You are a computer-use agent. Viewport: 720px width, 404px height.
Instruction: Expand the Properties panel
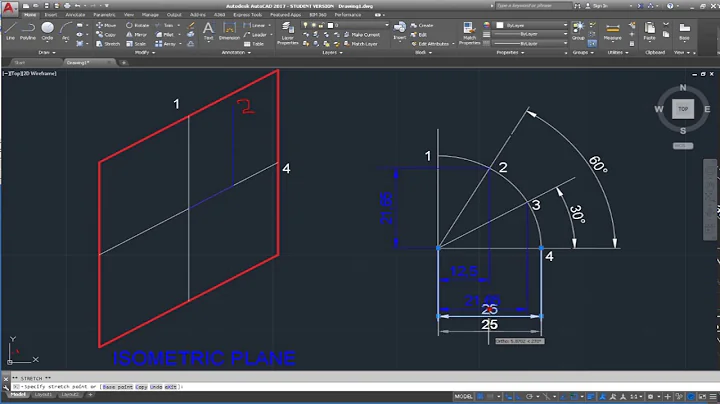click(510, 52)
